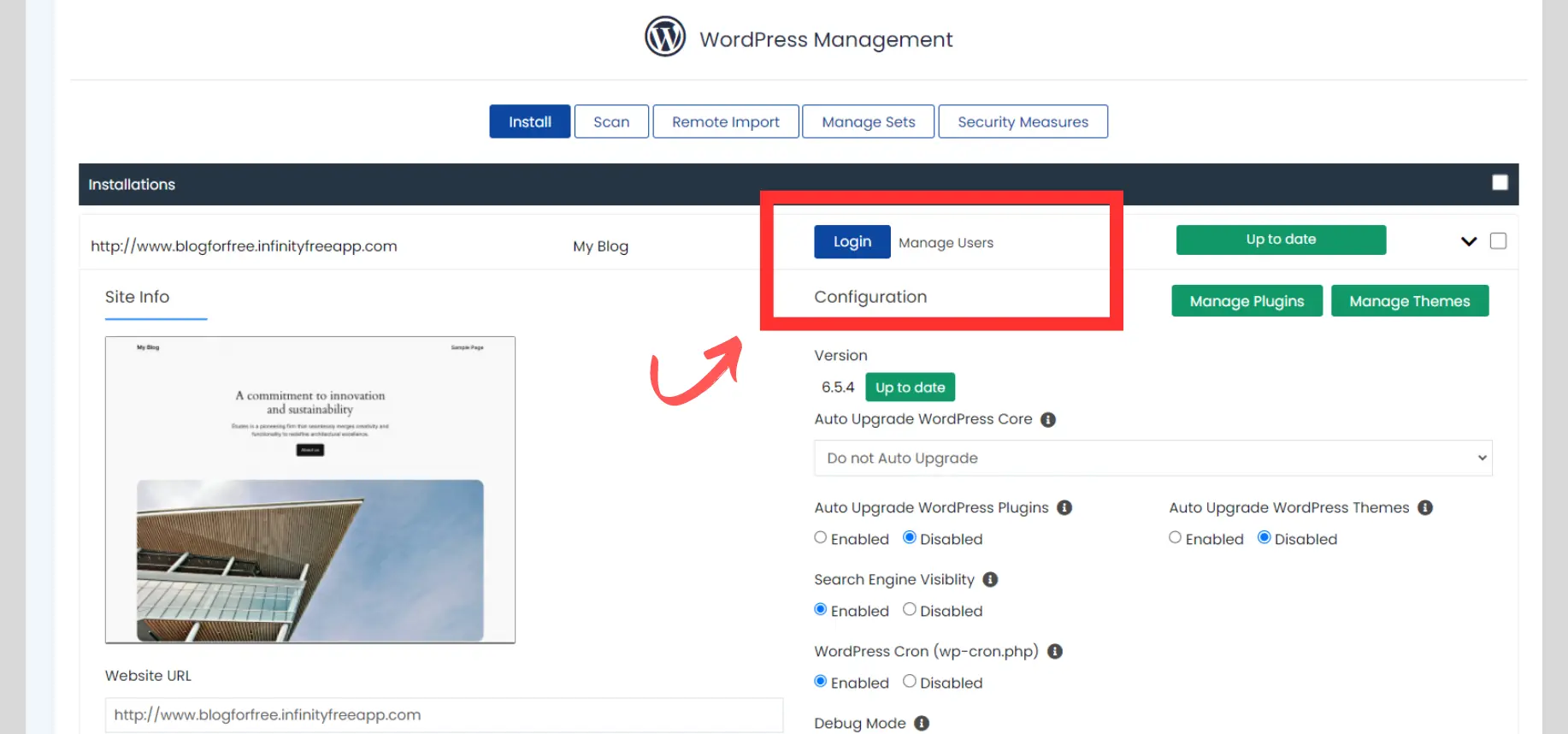This screenshot has height=734, width=1568.
Task: Click the version number 6.5.4
Action: point(838,388)
